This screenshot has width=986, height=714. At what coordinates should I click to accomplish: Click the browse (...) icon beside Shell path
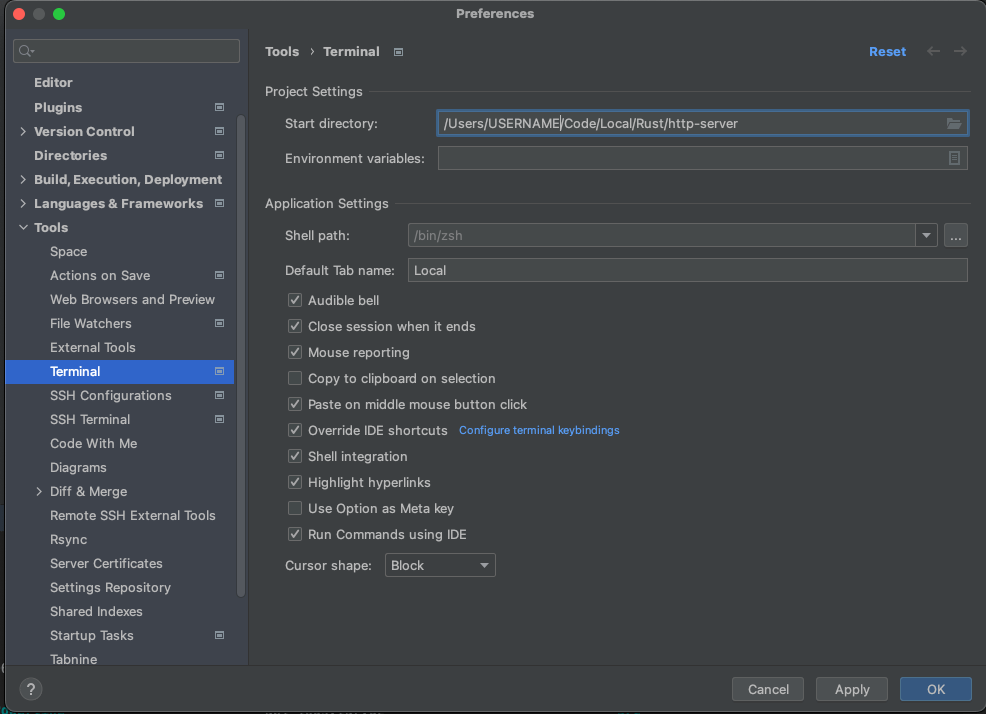[x=955, y=234]
